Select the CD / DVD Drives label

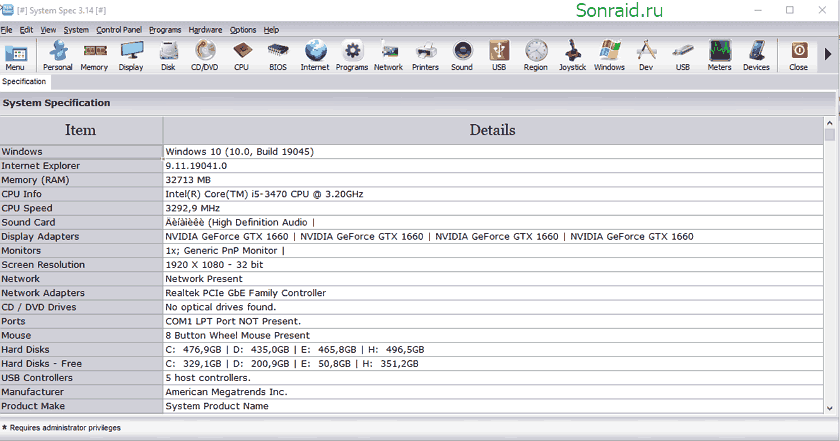coord(39,307)
